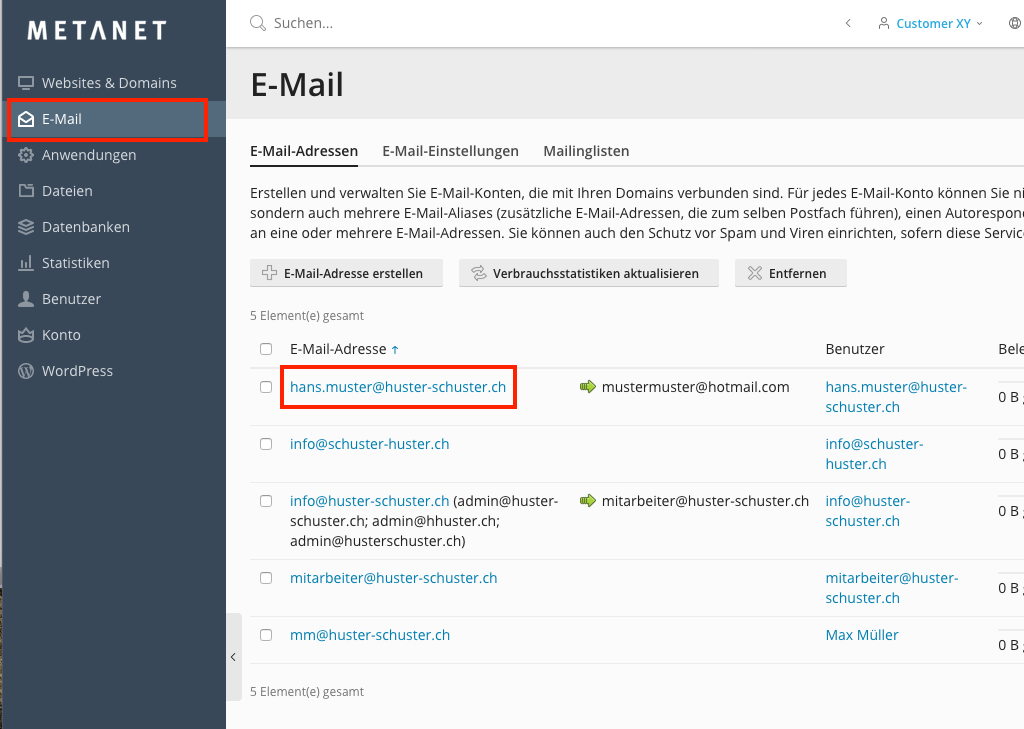
Task: Click the Benutzer person icon
Action: (26, 299)
